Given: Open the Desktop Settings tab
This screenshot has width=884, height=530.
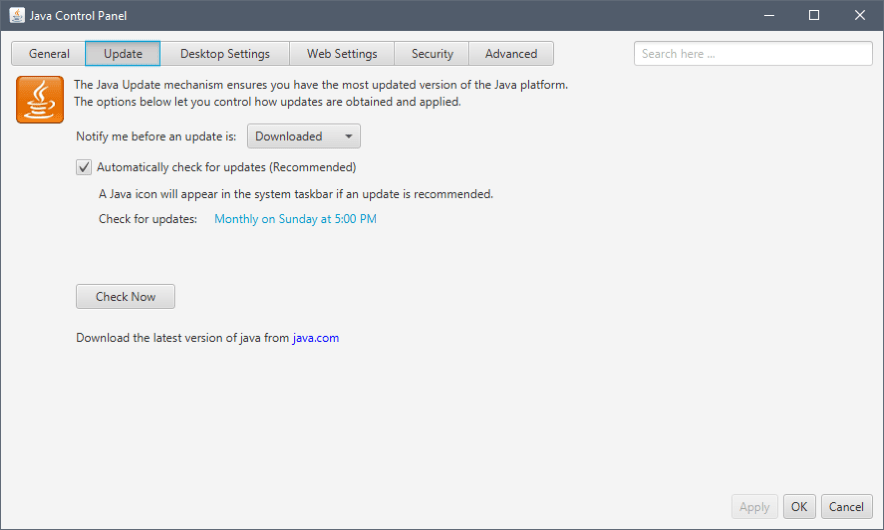Looking at the screenshot, I should tap(225, 54).
